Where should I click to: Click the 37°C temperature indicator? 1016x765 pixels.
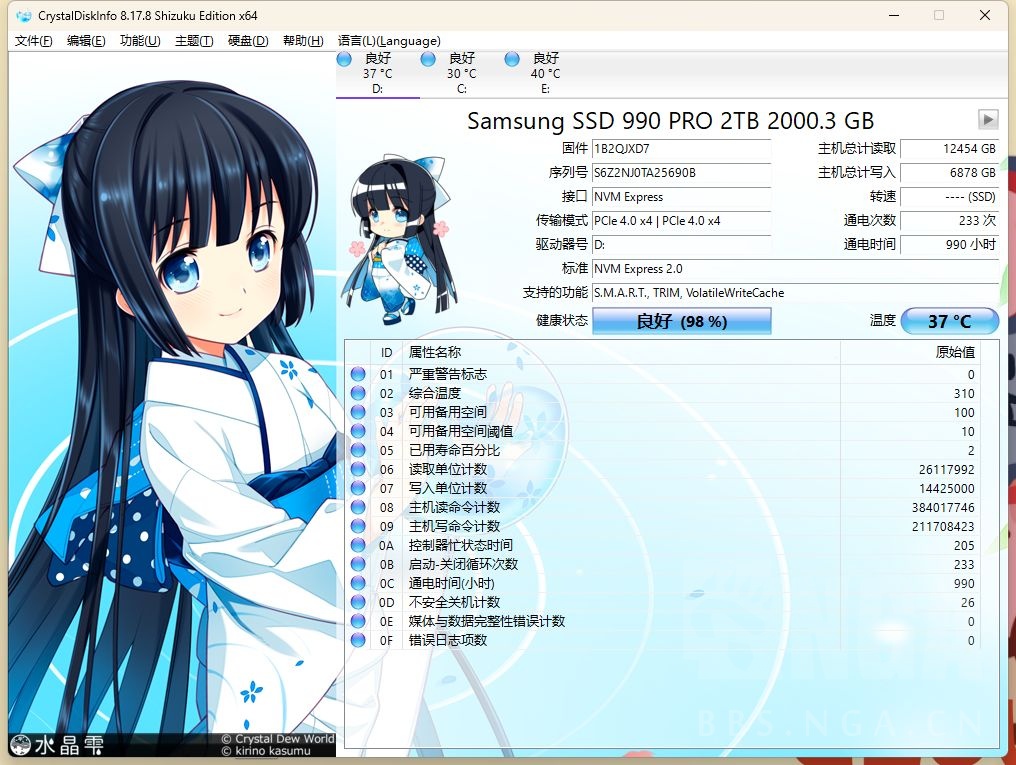[949, 321]
